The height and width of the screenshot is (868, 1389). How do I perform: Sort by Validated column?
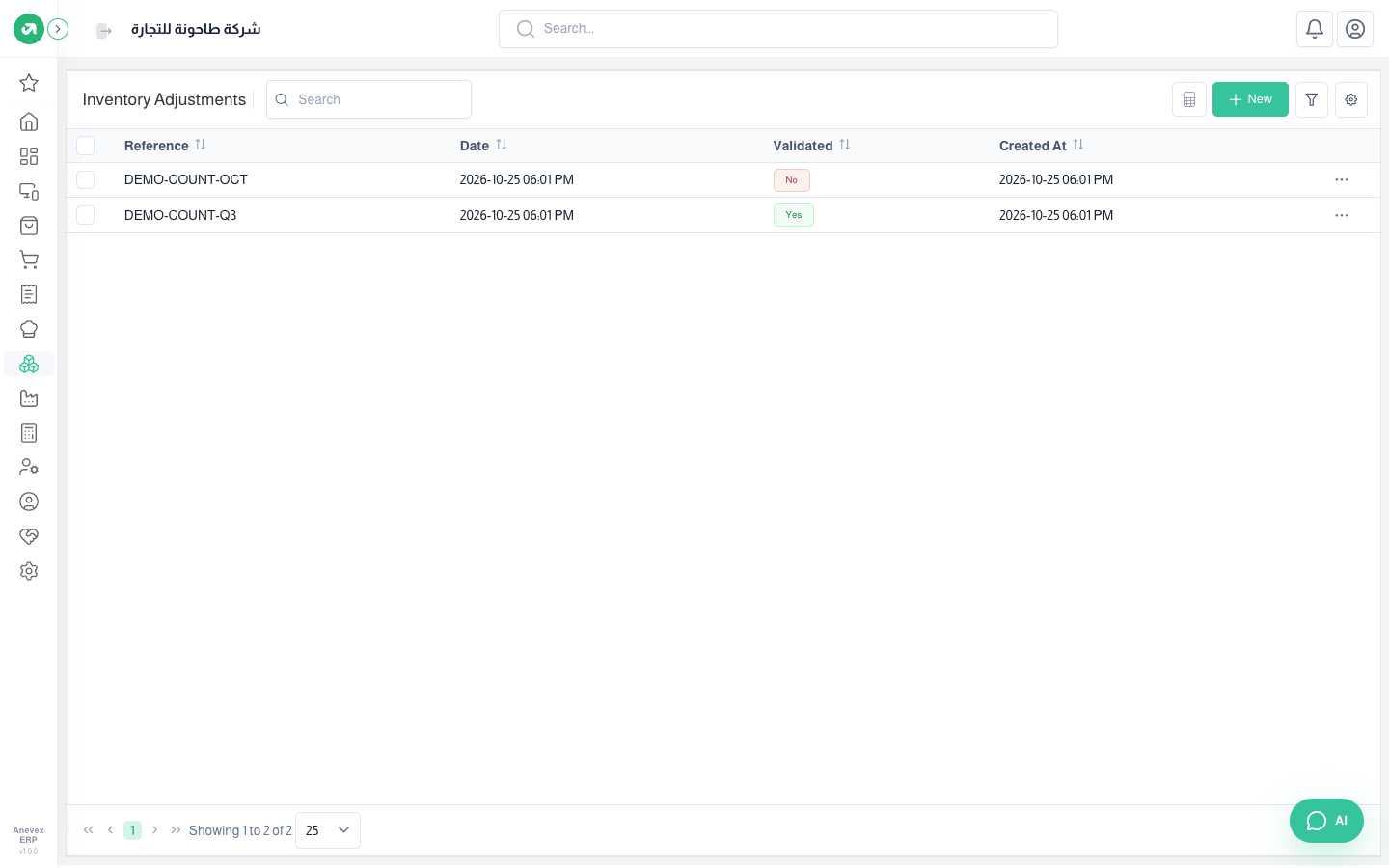[x=845, y=145]
